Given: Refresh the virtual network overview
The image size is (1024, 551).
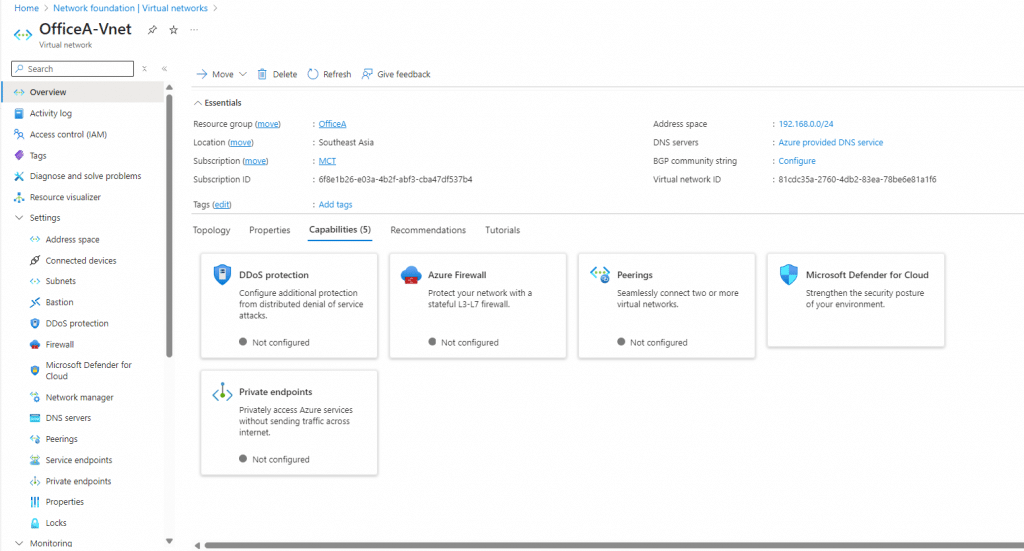Looking at the screenshot, I should tap(329, 74).
